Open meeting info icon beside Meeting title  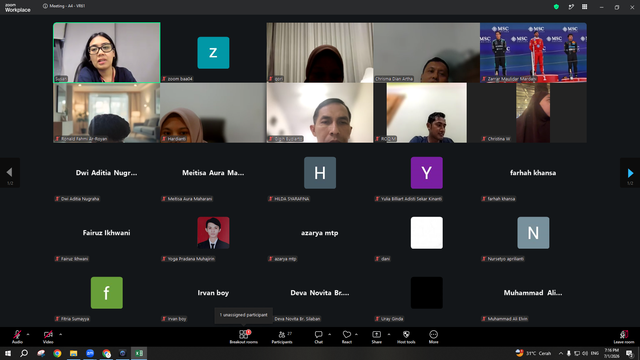(45, 6)
